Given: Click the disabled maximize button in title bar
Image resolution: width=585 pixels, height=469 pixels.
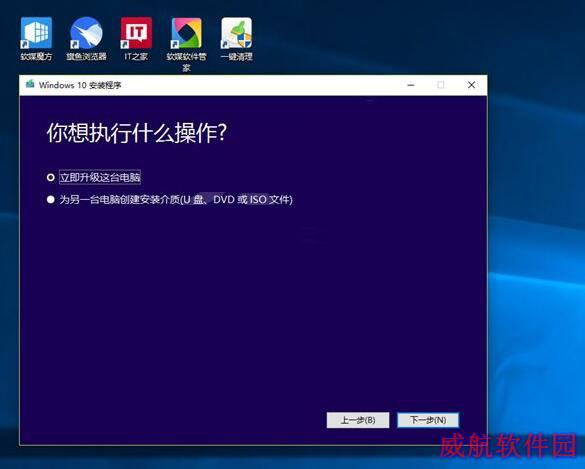Looking at the screenshot, I should click(x=441, y=85).
